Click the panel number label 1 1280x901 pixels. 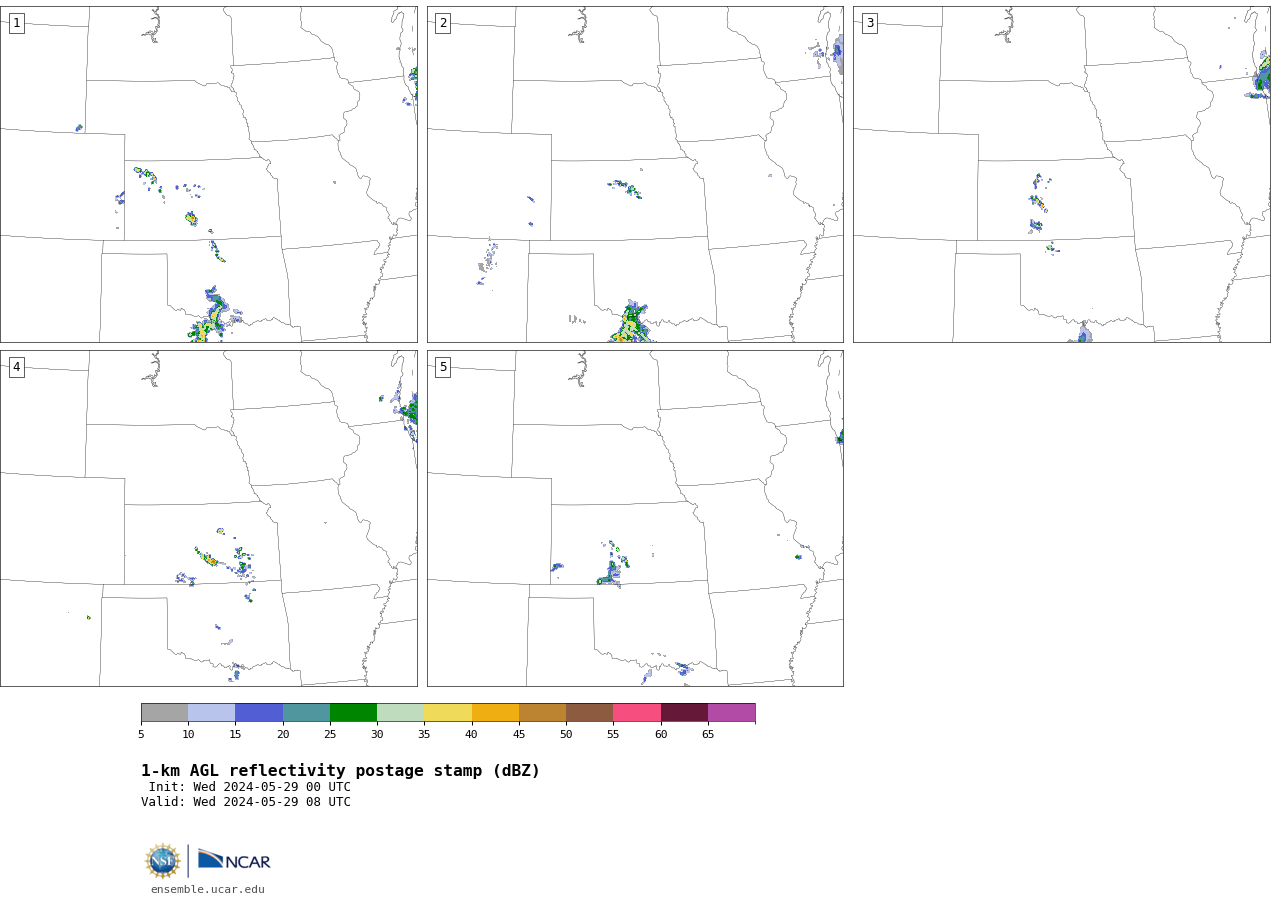click(16, 23)
